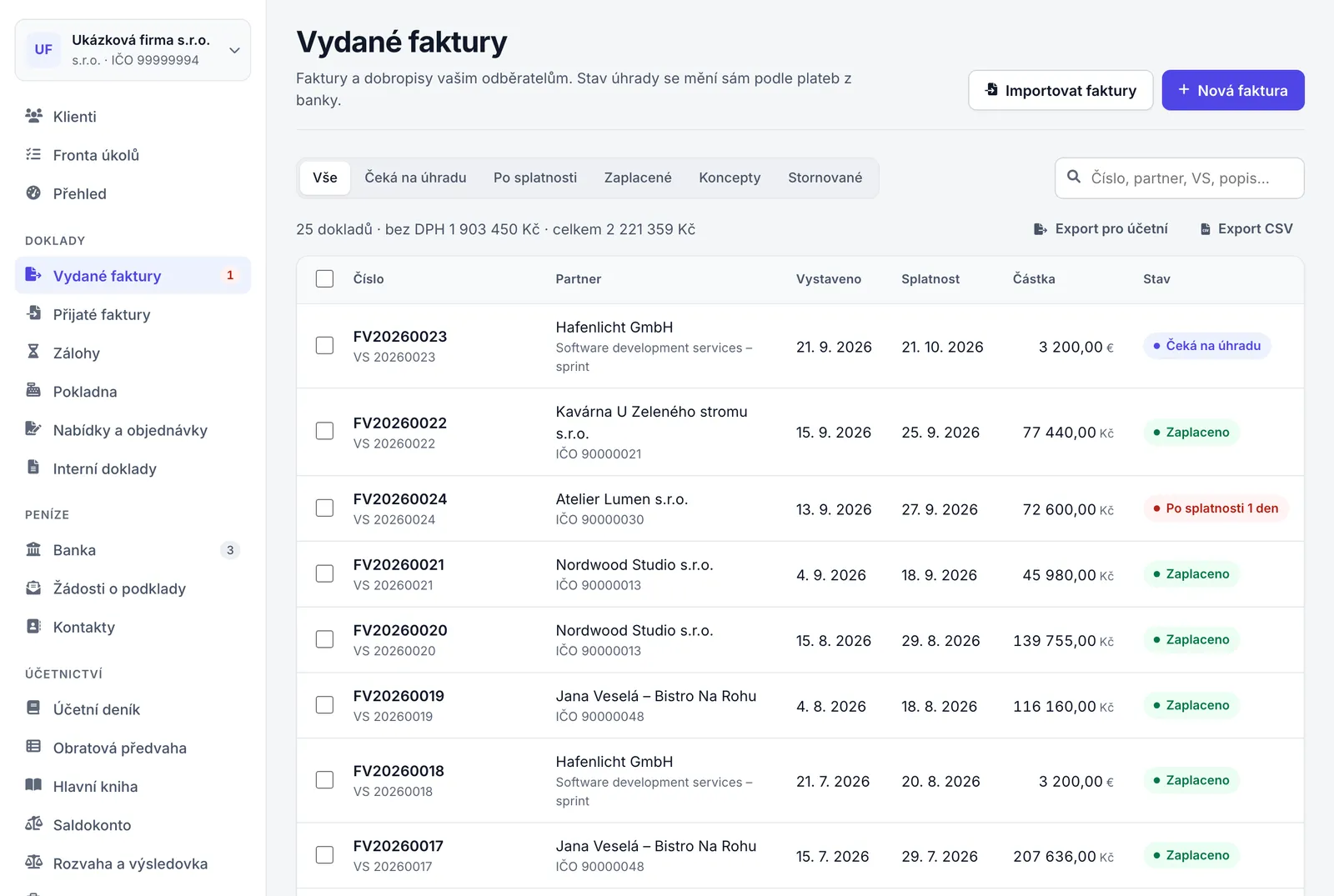The height and width of the screenshot is (896, 1334).
Task: Click the Účetní deník book icon
Action: pos(33,708)
